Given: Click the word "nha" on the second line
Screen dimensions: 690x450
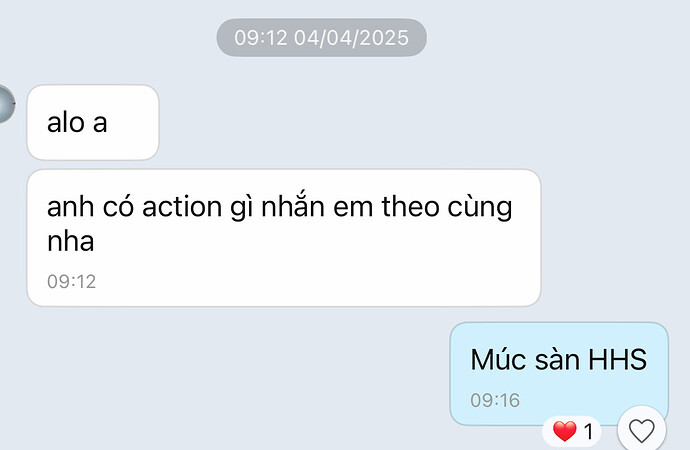Looking at the screenshot, I should [x=70, y=241].
